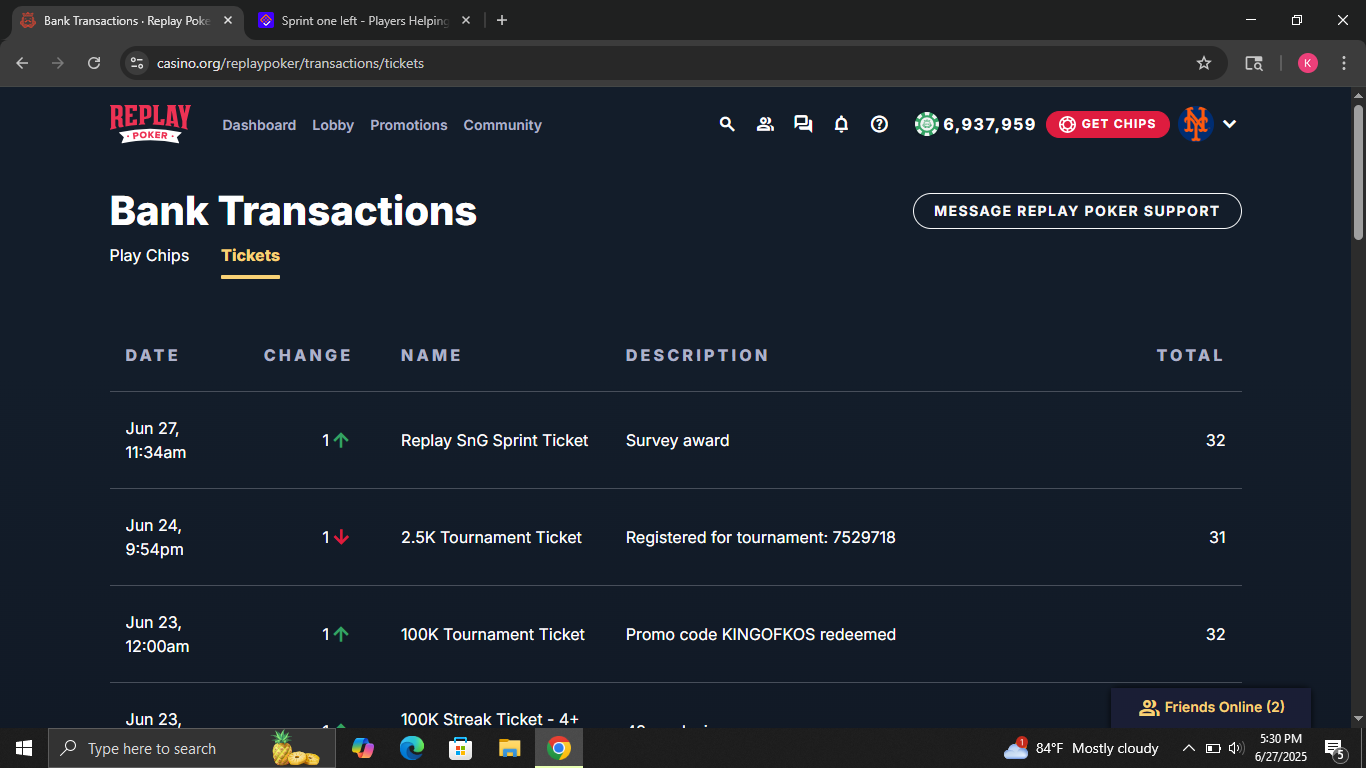This screenshot has width=1366, height=768.
Task: Close the Bank Transactions tab
Action: click(x=227, y=20)
